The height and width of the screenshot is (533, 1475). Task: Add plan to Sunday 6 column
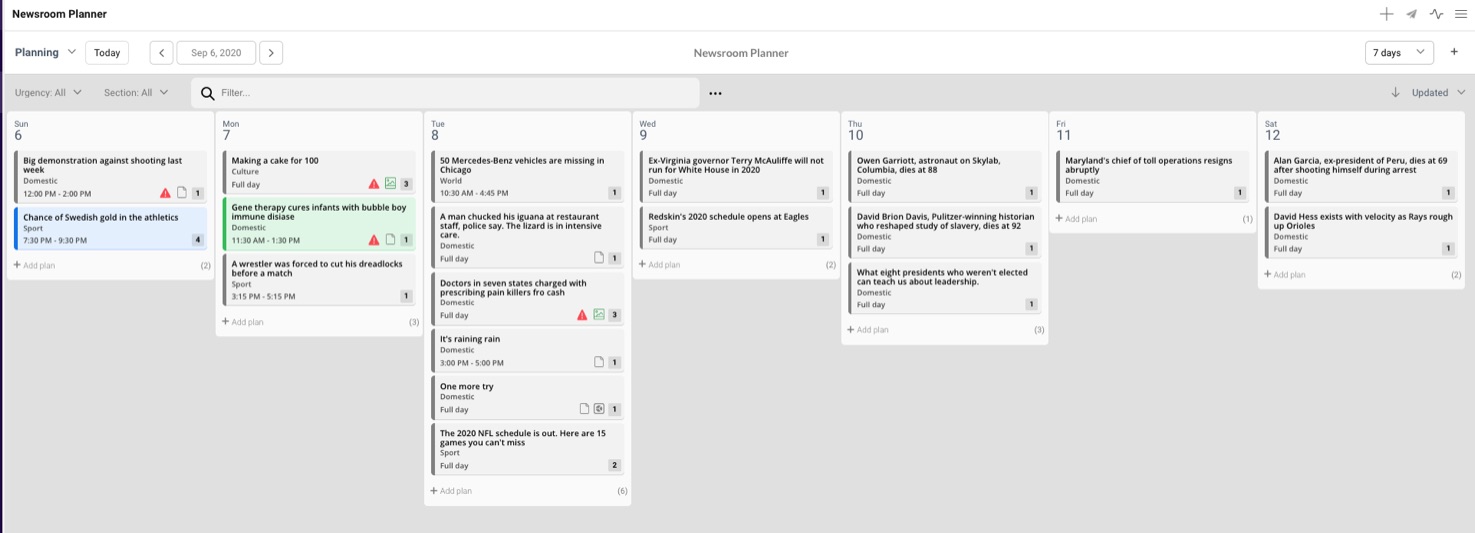(x=34, y=265)
